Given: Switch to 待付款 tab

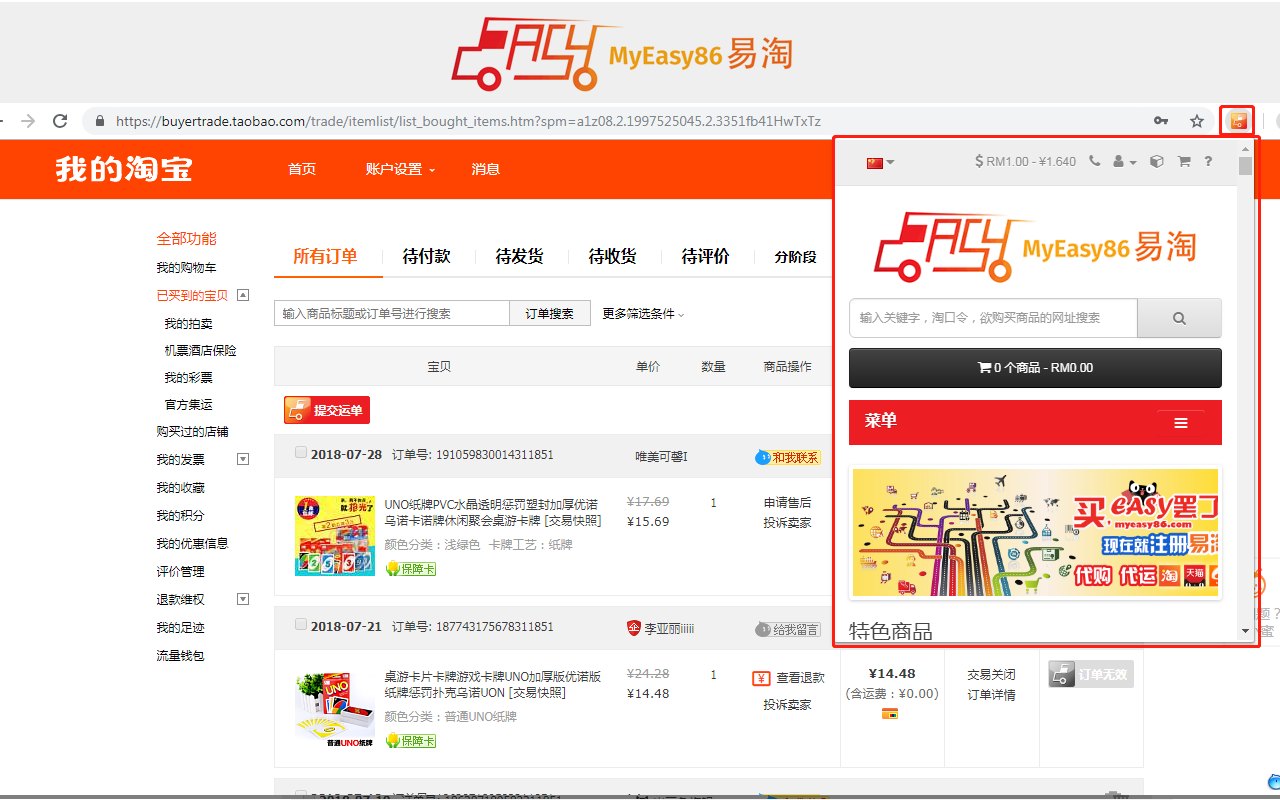Looking at the screenshot, I should [x=426, y=256].
